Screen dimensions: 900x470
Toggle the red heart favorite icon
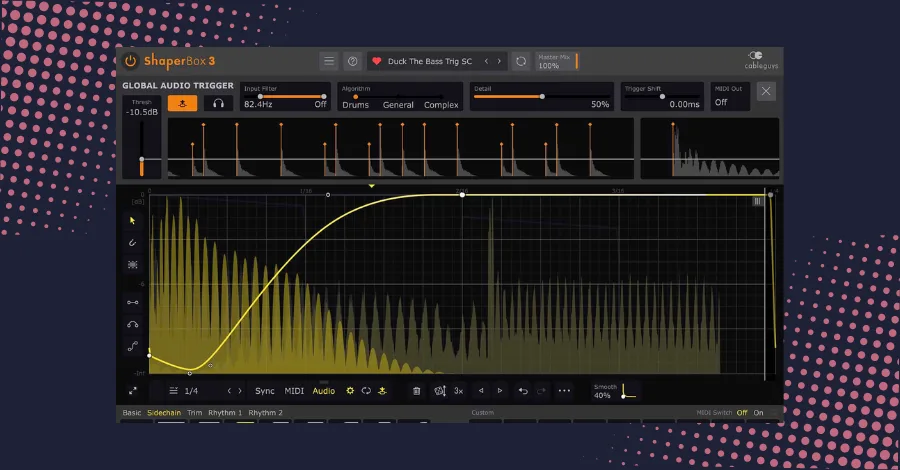[x=377, y=61]
